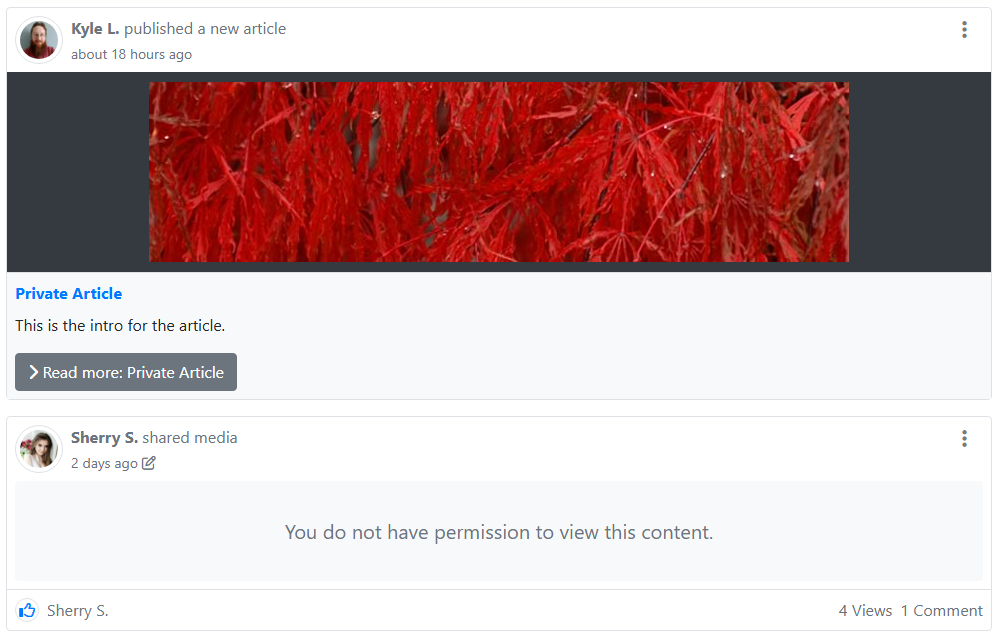Image resolution: width=999 pixels, height=637 pixels.
Task: Click the red leaves article image
Action: click(498, 172)
